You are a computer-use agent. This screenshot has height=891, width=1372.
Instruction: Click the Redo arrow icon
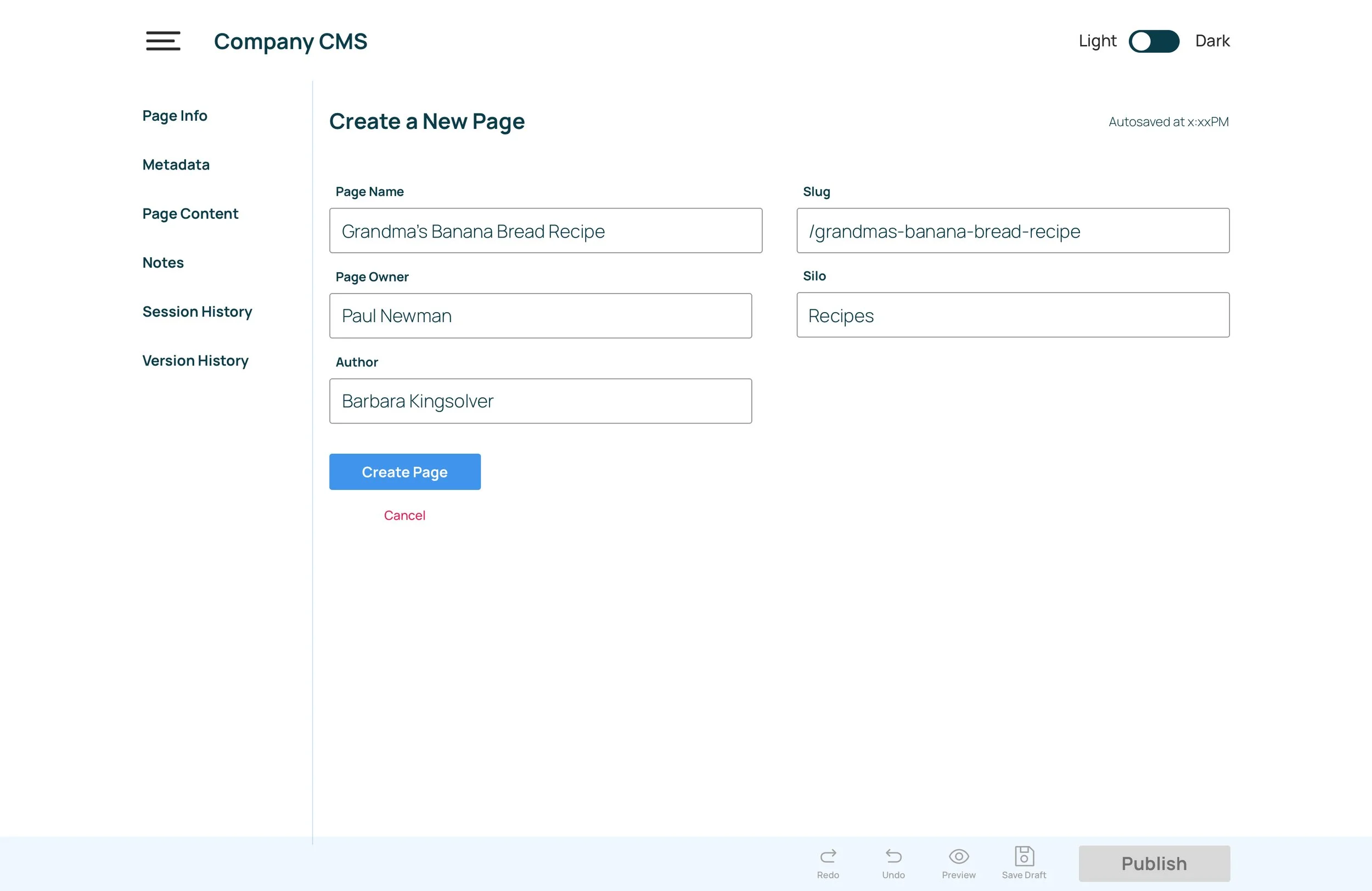pyautogui.click(x=828, y=856)
